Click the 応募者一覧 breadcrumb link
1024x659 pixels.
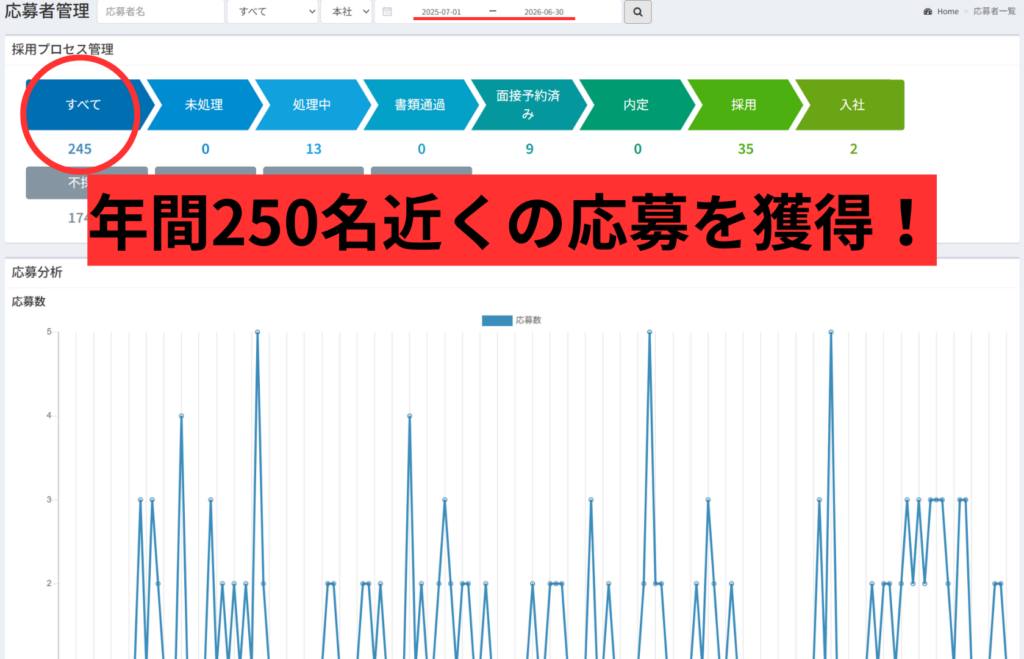pyautogui.click(x=994, y=12)
